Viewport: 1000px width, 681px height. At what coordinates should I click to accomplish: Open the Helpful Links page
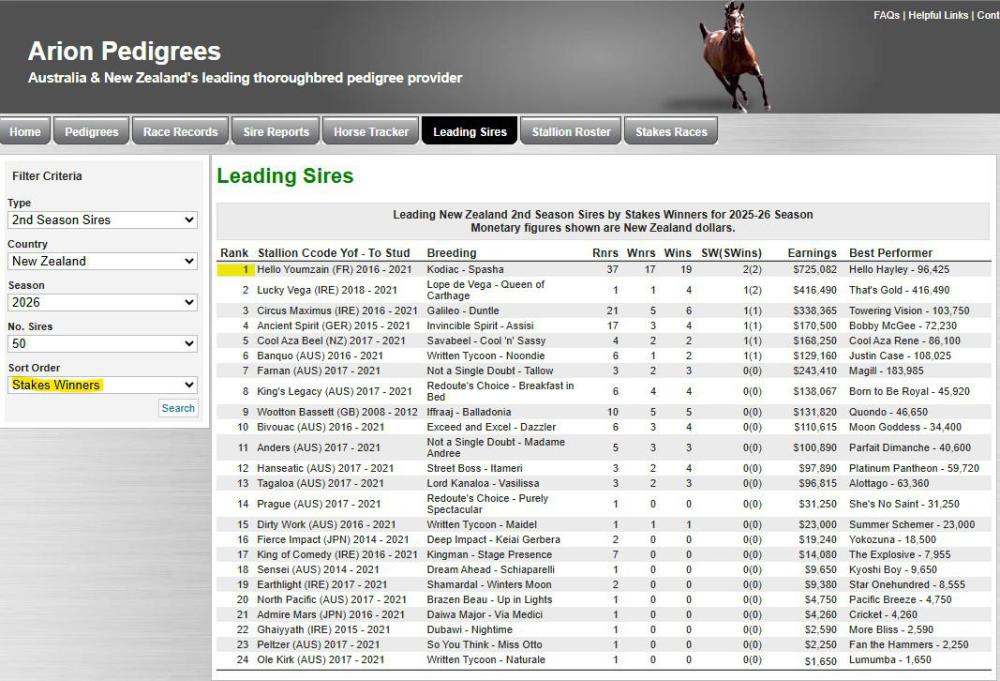[938, 15]
